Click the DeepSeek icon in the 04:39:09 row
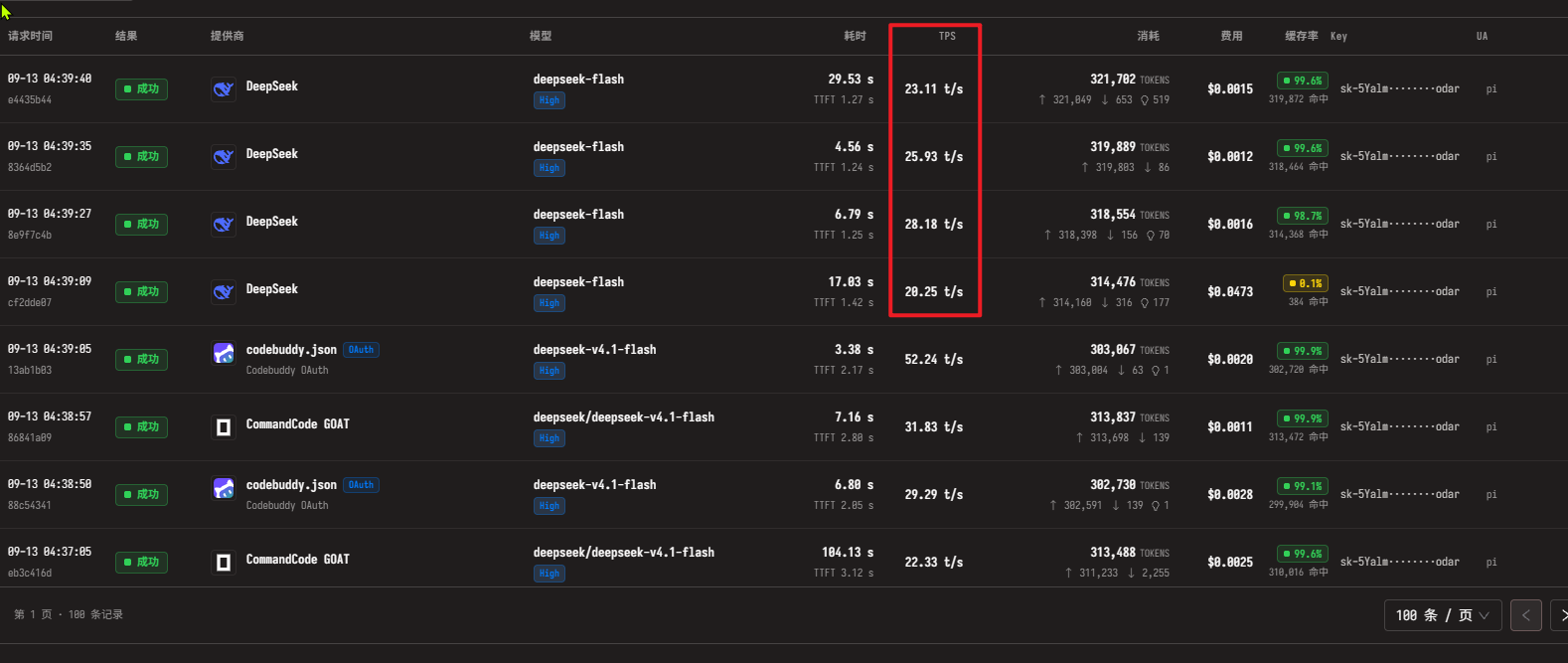 click(x=224, y=292)
